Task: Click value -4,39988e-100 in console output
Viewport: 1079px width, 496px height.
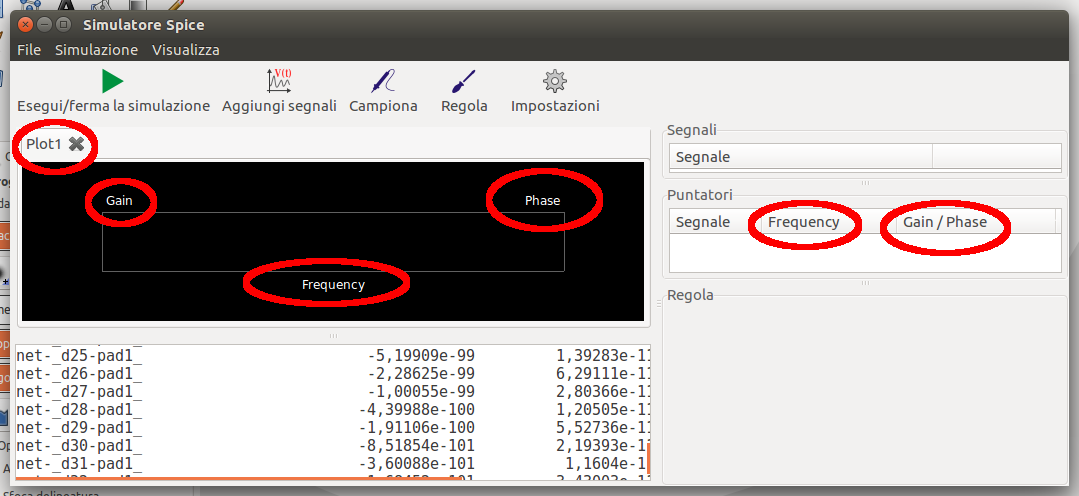Action: (417, 409)
